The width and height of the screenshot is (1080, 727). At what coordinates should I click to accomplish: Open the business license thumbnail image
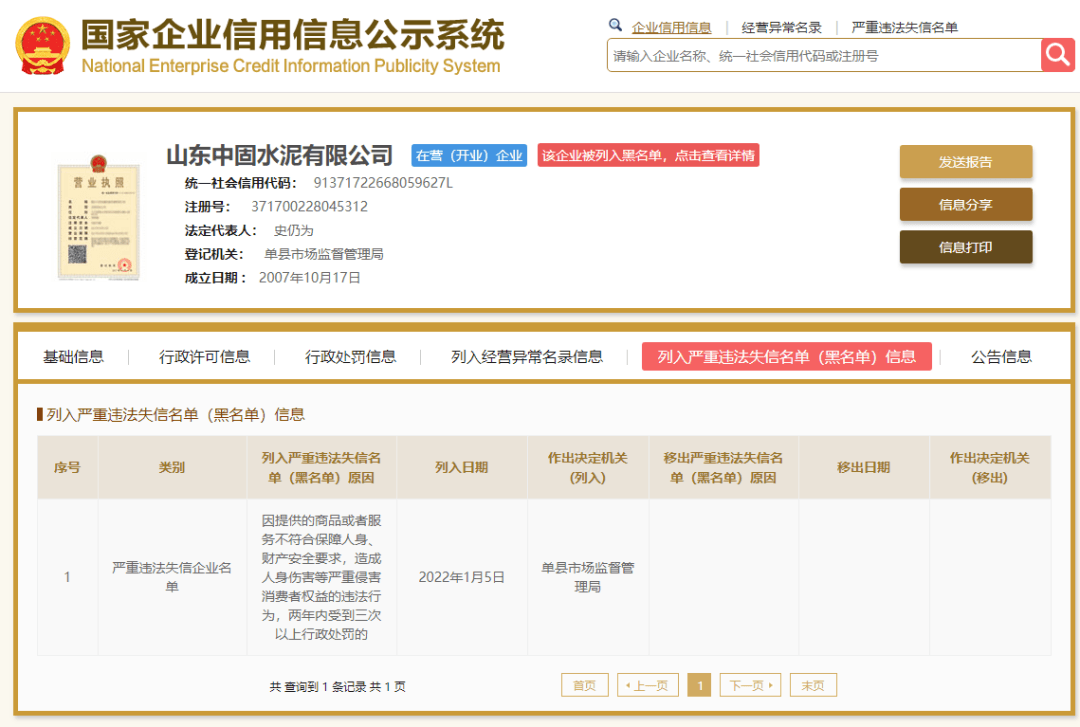[97, 217]
